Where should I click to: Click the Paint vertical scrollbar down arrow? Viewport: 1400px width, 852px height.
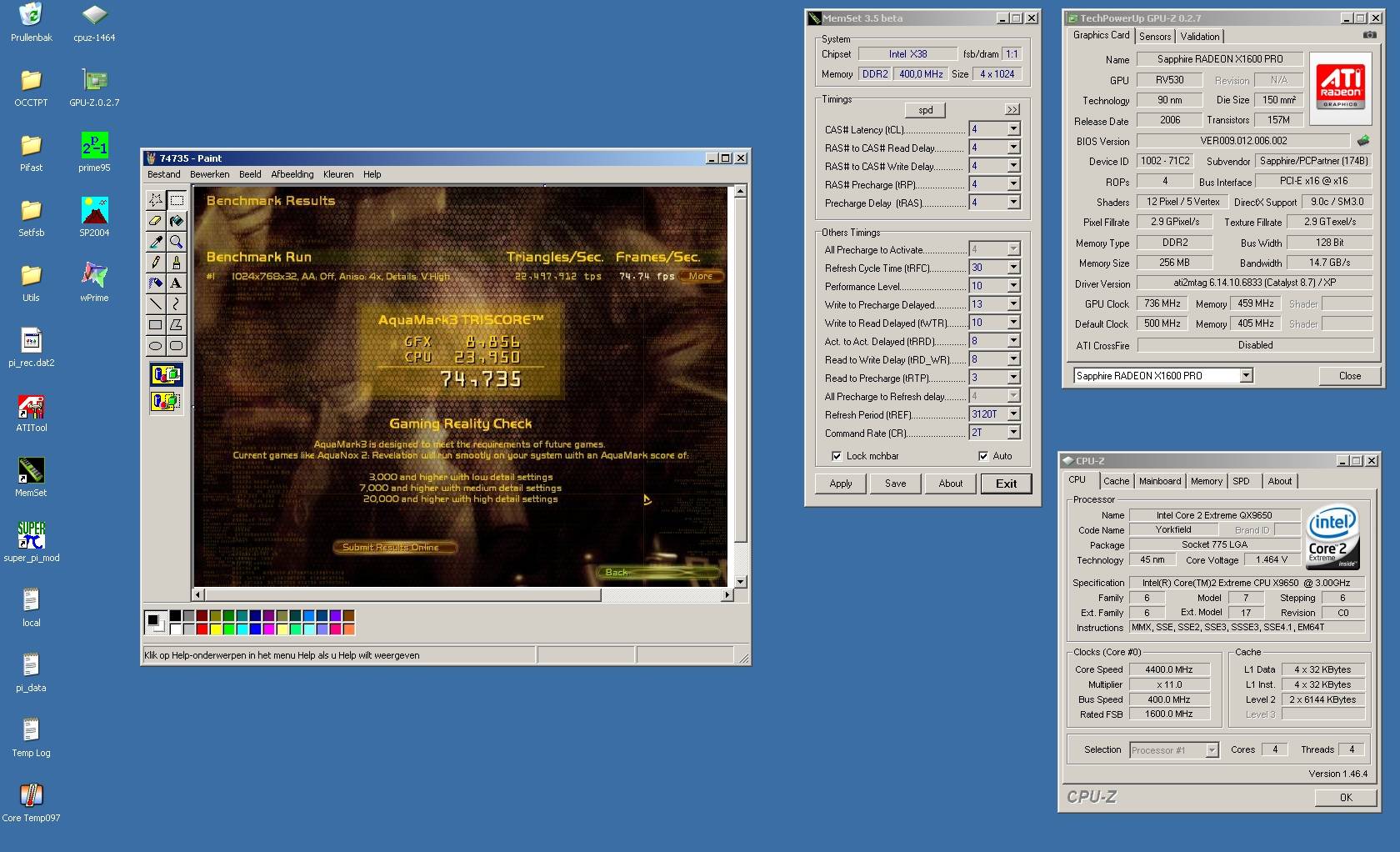(x=739, y=581)
